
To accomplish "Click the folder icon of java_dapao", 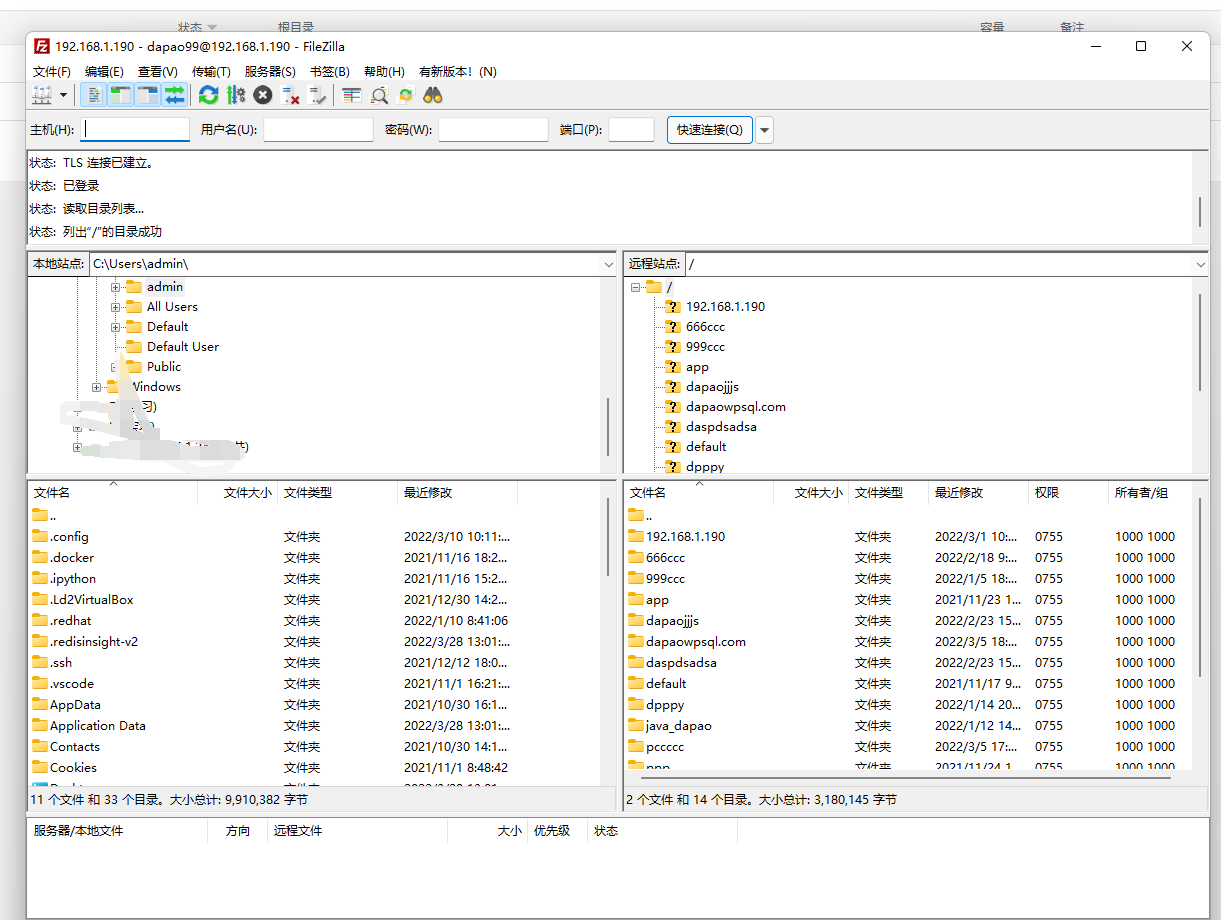I will click(x=637, y=726).
